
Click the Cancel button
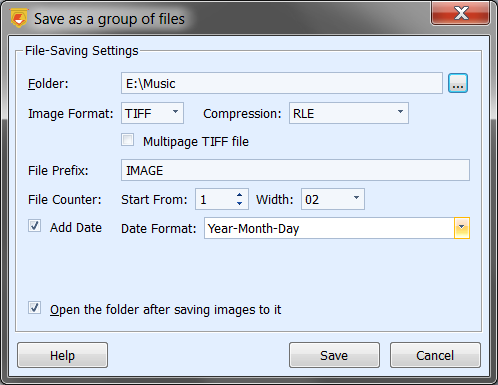click(435, 355)
